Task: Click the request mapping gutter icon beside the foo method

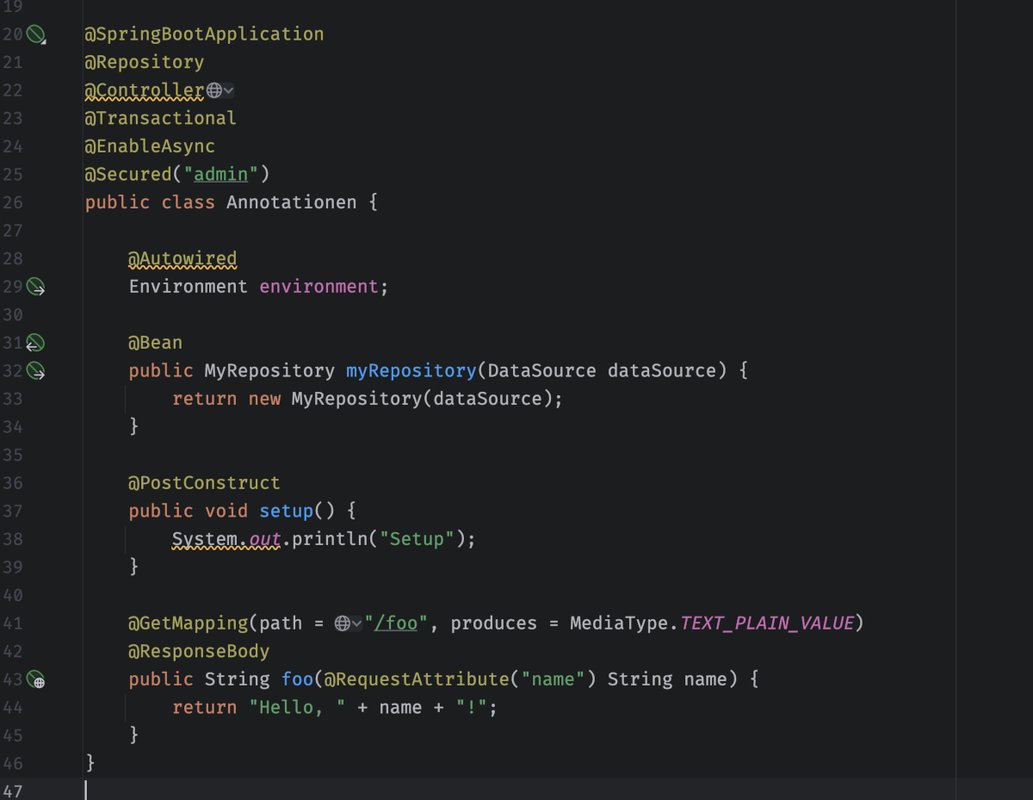Action: (x=36, y=679)
